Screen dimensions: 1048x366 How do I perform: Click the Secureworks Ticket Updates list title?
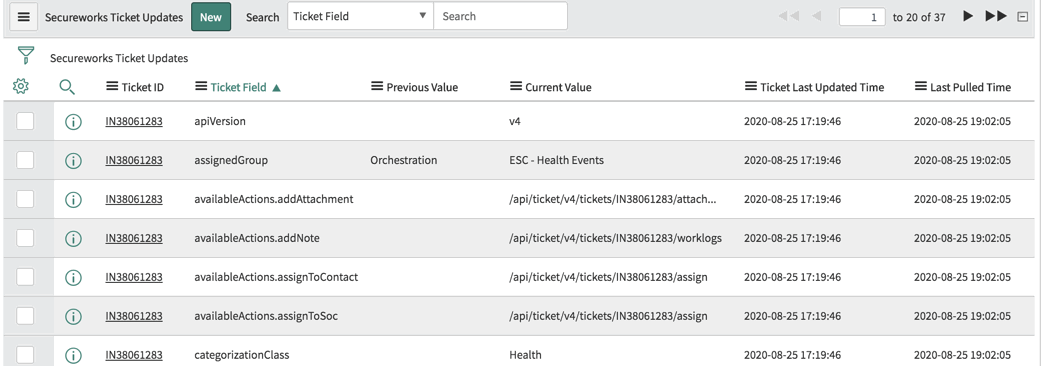[x=114, y=17]
